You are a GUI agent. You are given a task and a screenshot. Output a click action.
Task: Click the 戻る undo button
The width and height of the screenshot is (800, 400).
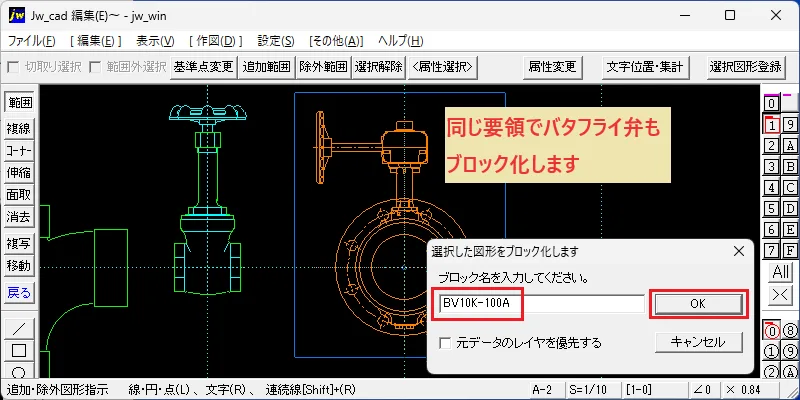(19, 293)
